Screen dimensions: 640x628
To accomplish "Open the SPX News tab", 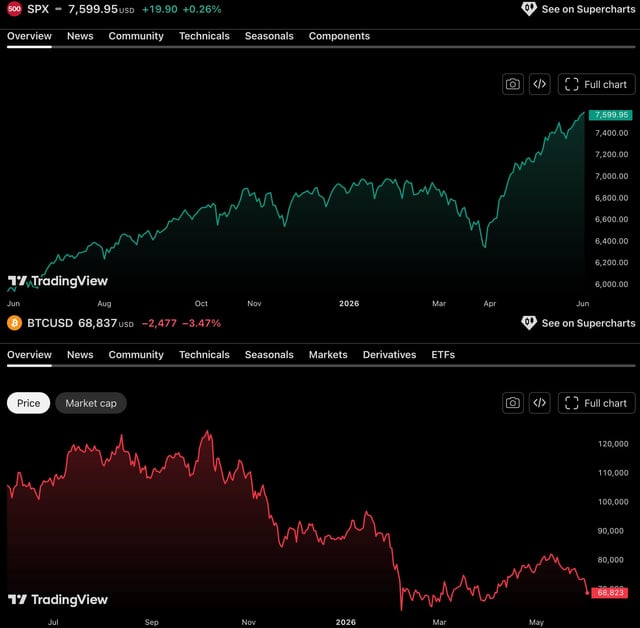I will pyautogui.click(x=80, y=36).
